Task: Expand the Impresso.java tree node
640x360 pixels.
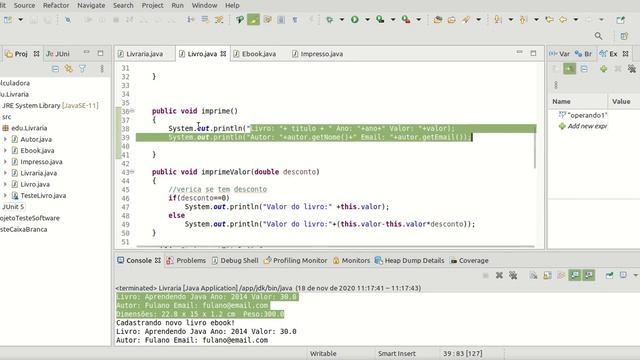Action: click(x=5, y=162)
